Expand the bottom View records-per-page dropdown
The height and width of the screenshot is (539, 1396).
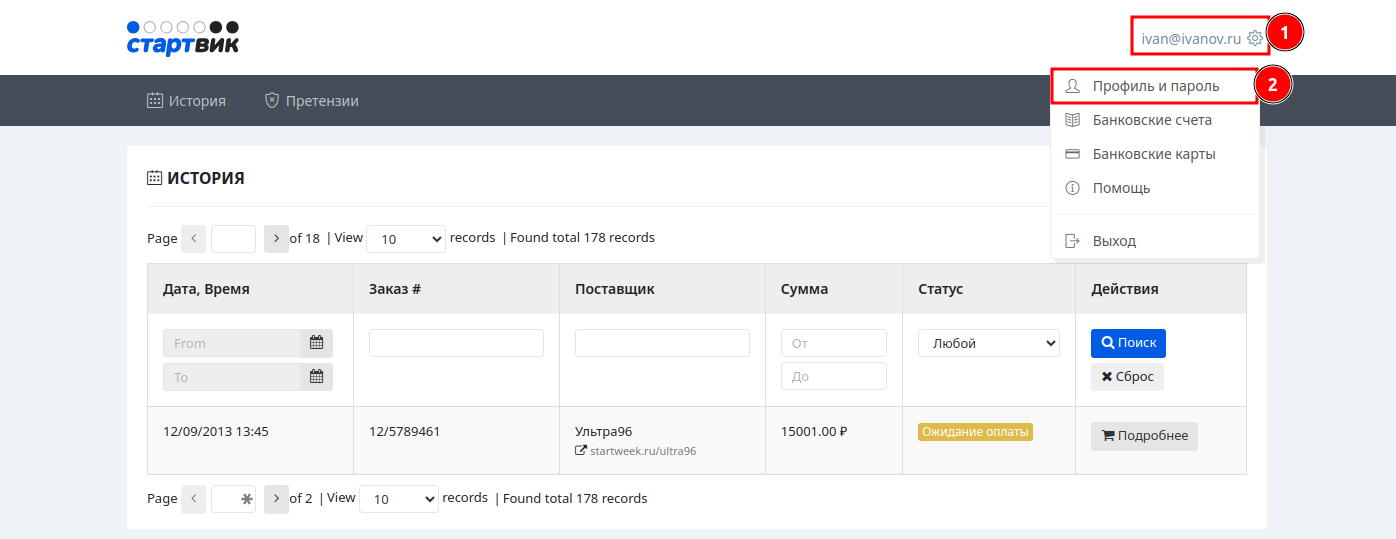[398, 499]
